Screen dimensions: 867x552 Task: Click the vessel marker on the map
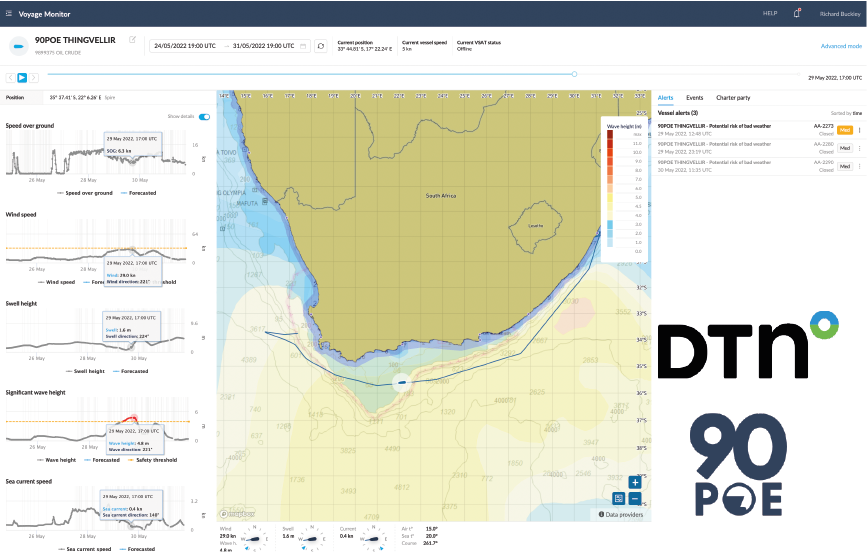(402, 382)
